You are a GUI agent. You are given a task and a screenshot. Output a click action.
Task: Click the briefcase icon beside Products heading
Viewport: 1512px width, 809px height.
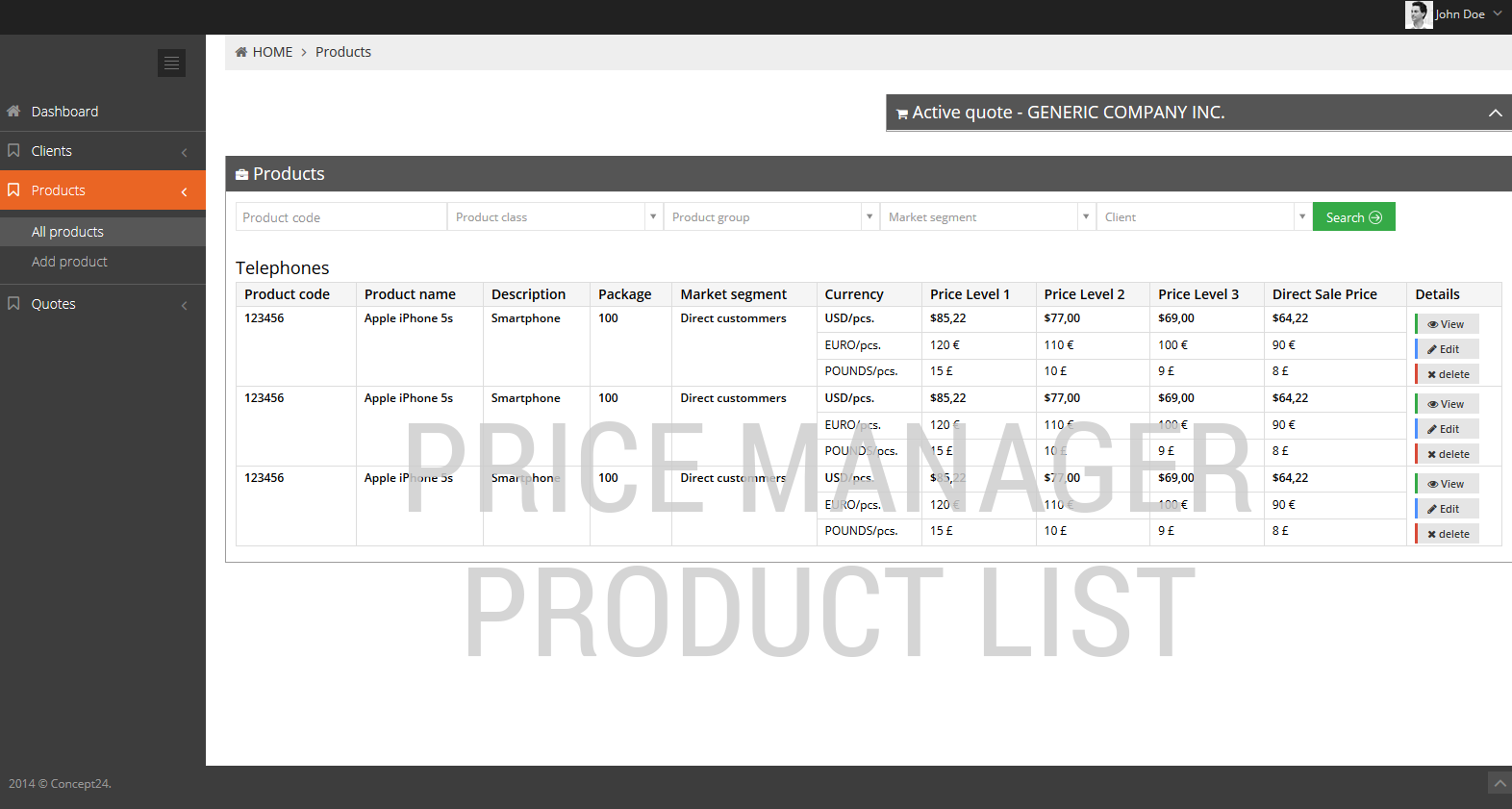coord(242,174)
